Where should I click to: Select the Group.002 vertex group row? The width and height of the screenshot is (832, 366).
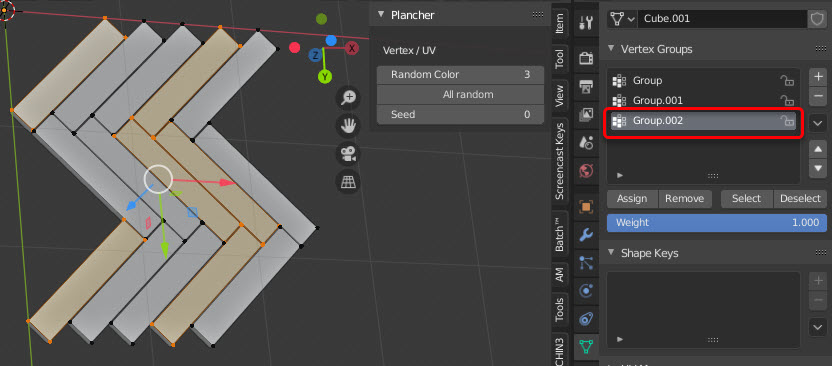tap(704, 121)
